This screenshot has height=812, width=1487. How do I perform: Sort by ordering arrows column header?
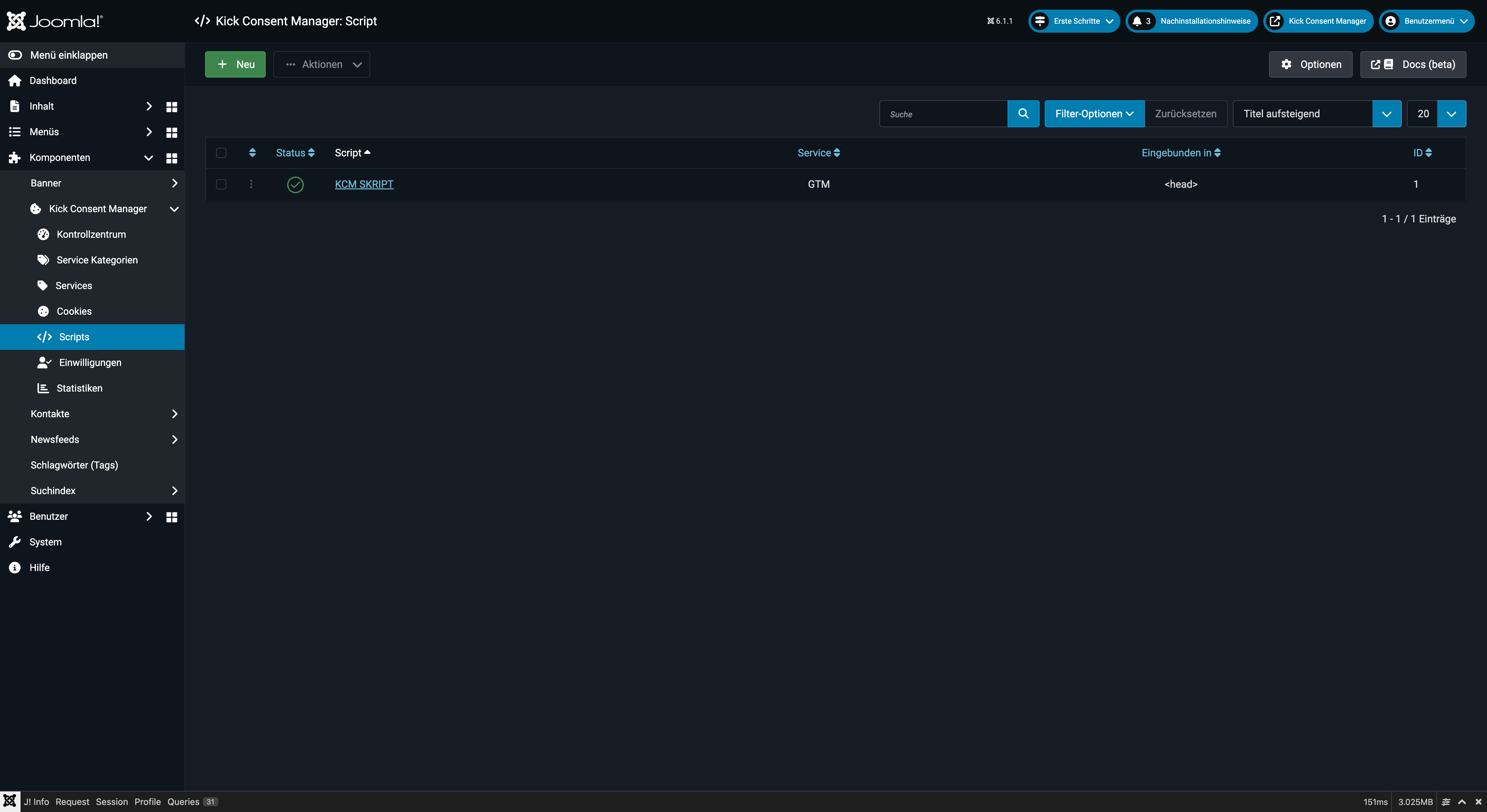click(x=252, y=153)
